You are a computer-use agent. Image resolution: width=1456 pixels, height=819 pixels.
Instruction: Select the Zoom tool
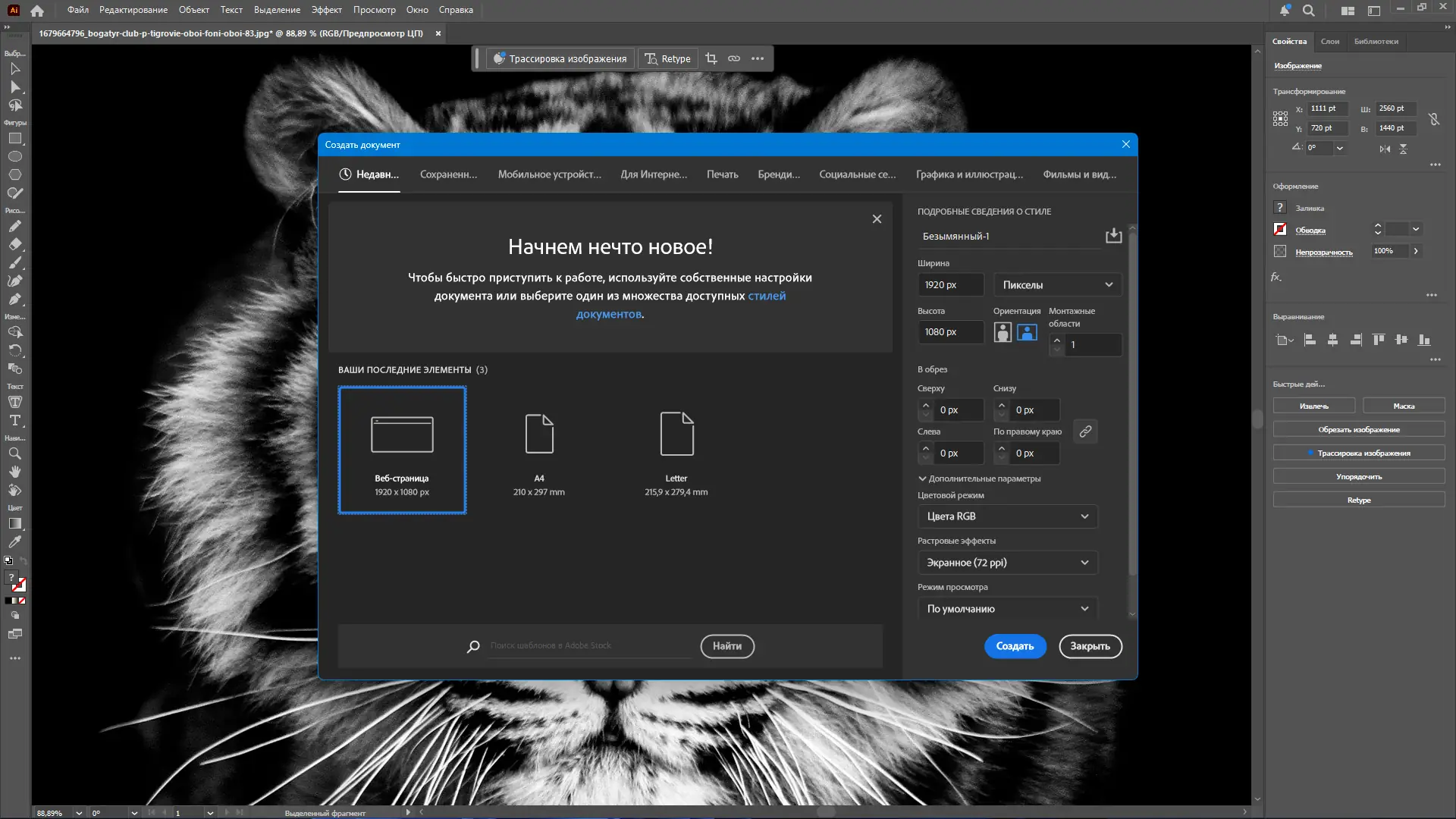point(14,453)
